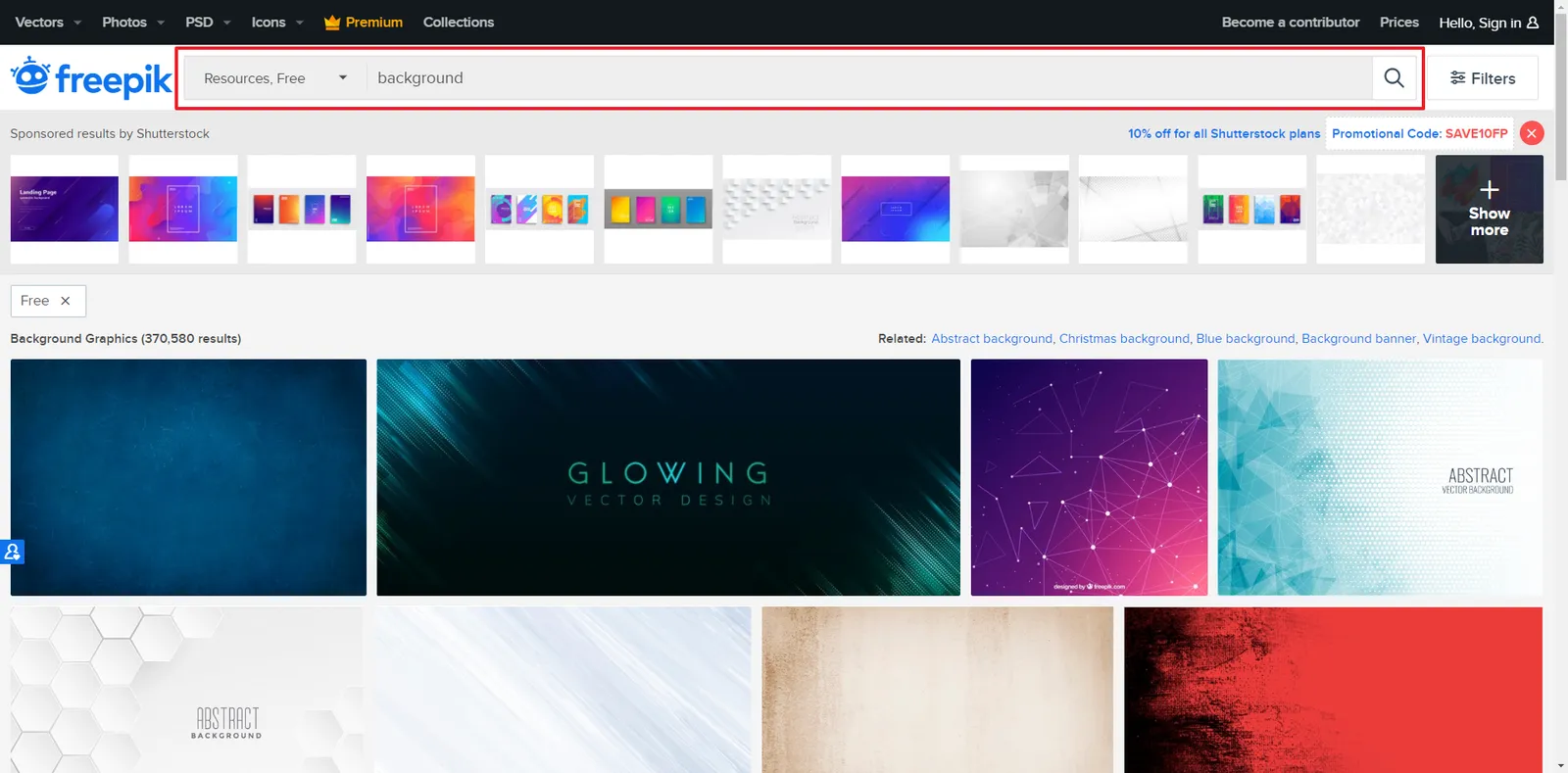Open the Glowing Vector Design thumbnail

[668, 477]
